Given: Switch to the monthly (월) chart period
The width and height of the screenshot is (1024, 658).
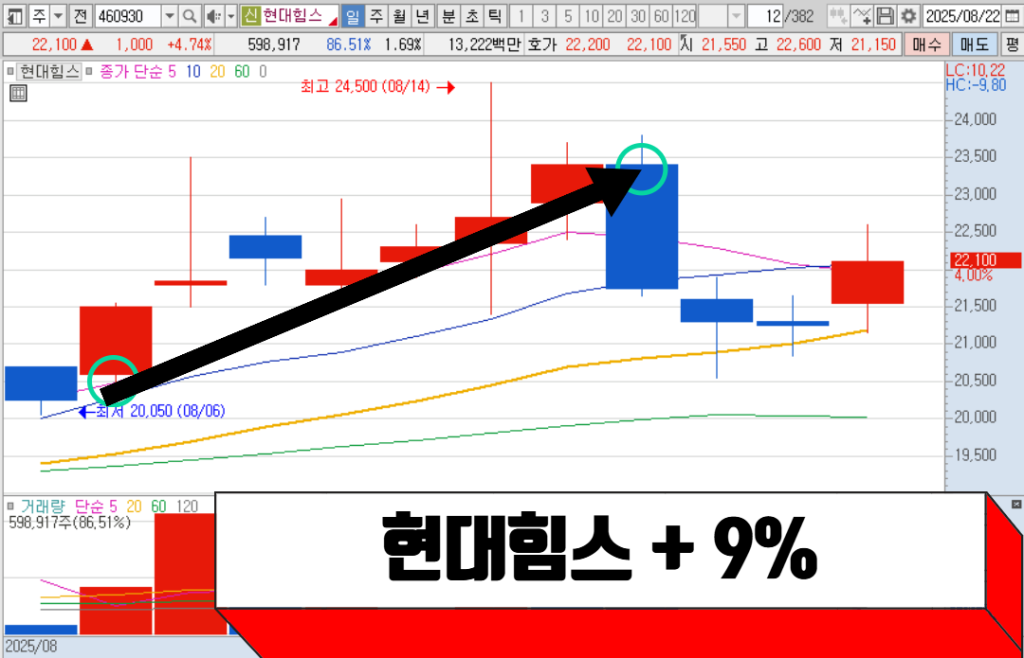Looking at the screenshot, I should coord(398,16).
